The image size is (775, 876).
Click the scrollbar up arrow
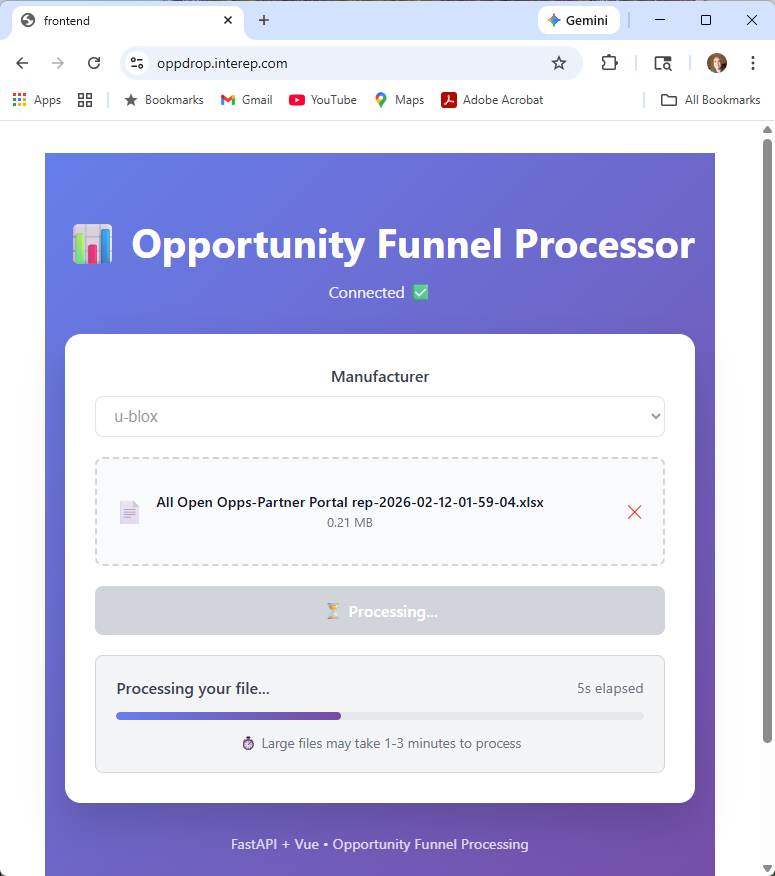point(767,130)
